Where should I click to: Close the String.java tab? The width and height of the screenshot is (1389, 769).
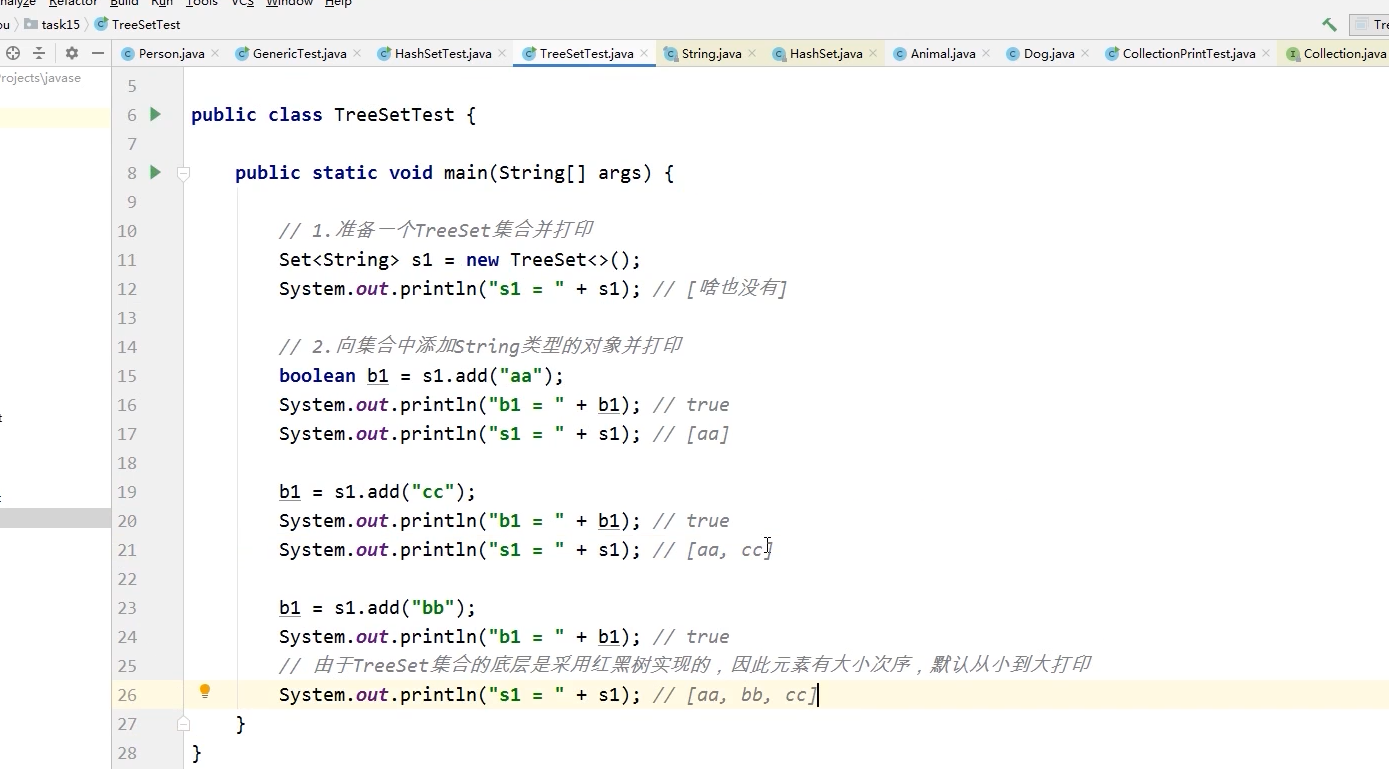pyautogui.click(x=752, y=53)
